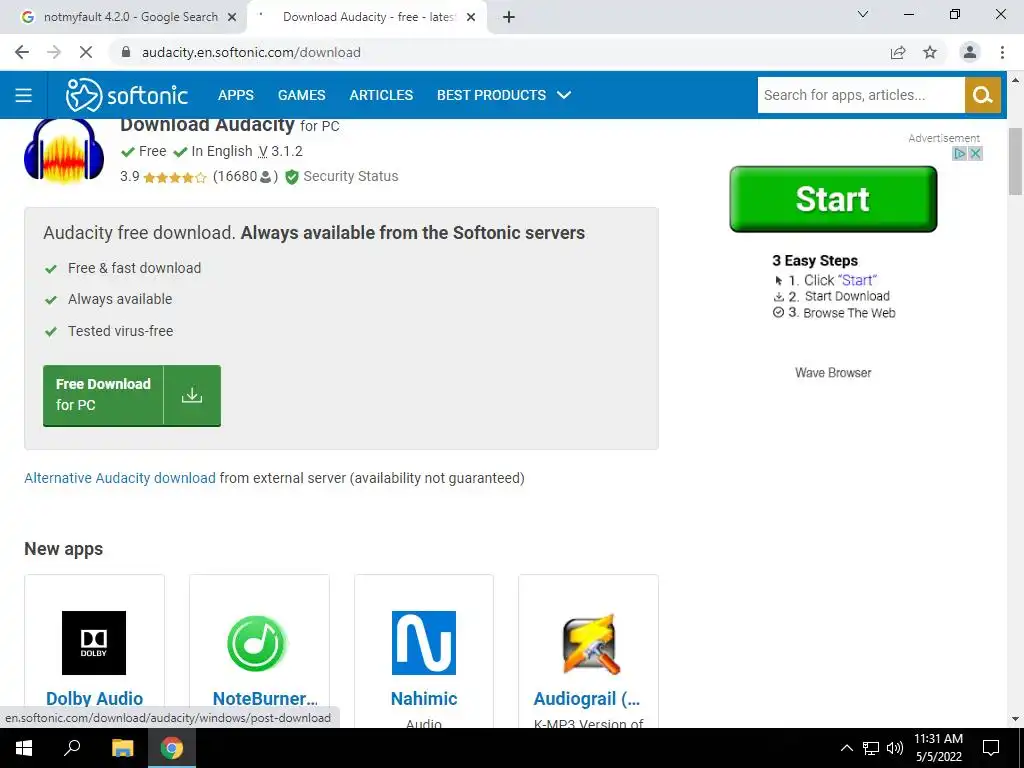Open the GAMES menu
1024x768 pixels.
point(301,95)
